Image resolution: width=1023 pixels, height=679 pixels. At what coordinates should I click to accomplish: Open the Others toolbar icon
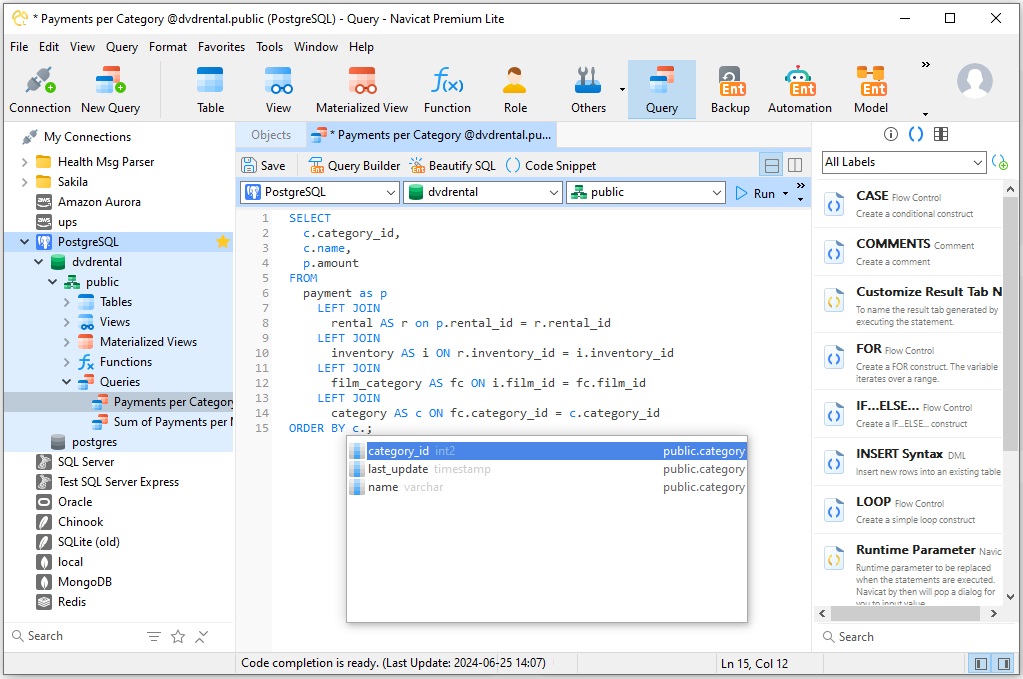coord(588,90)
